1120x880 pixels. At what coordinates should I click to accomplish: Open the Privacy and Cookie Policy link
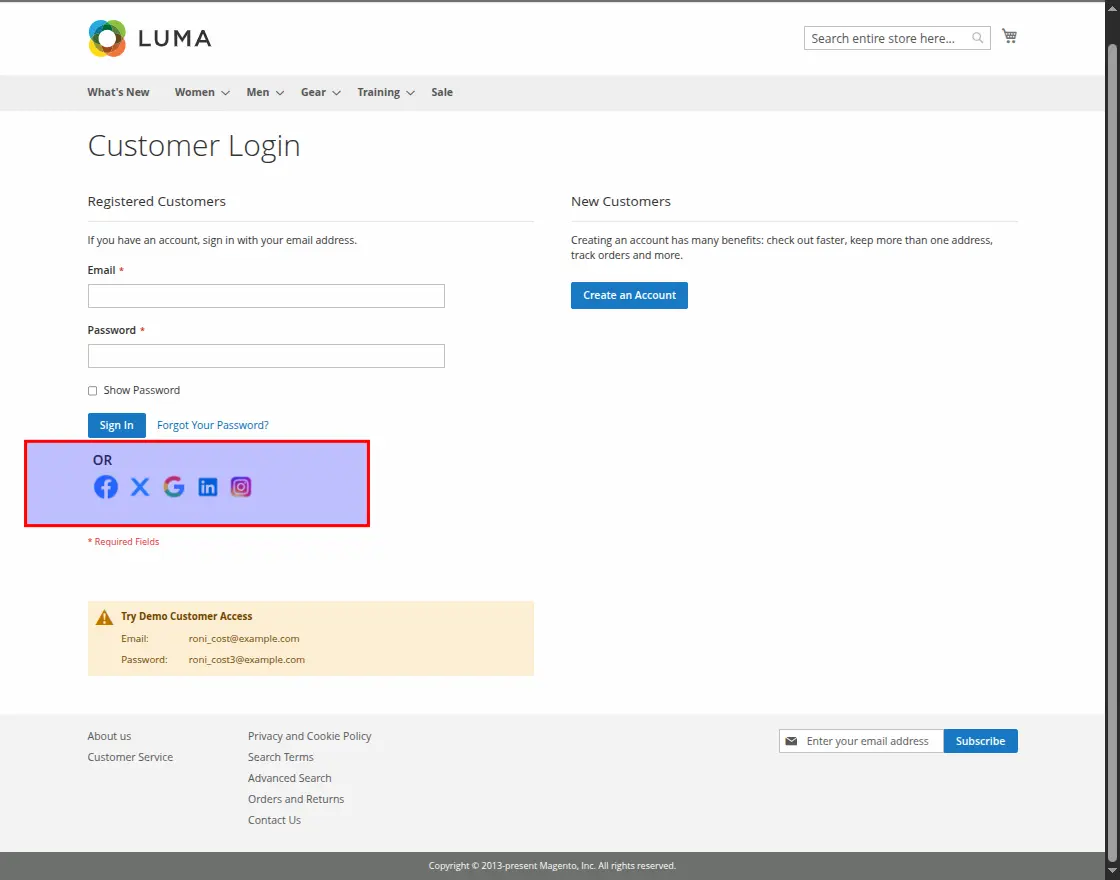tap(309, 736)
